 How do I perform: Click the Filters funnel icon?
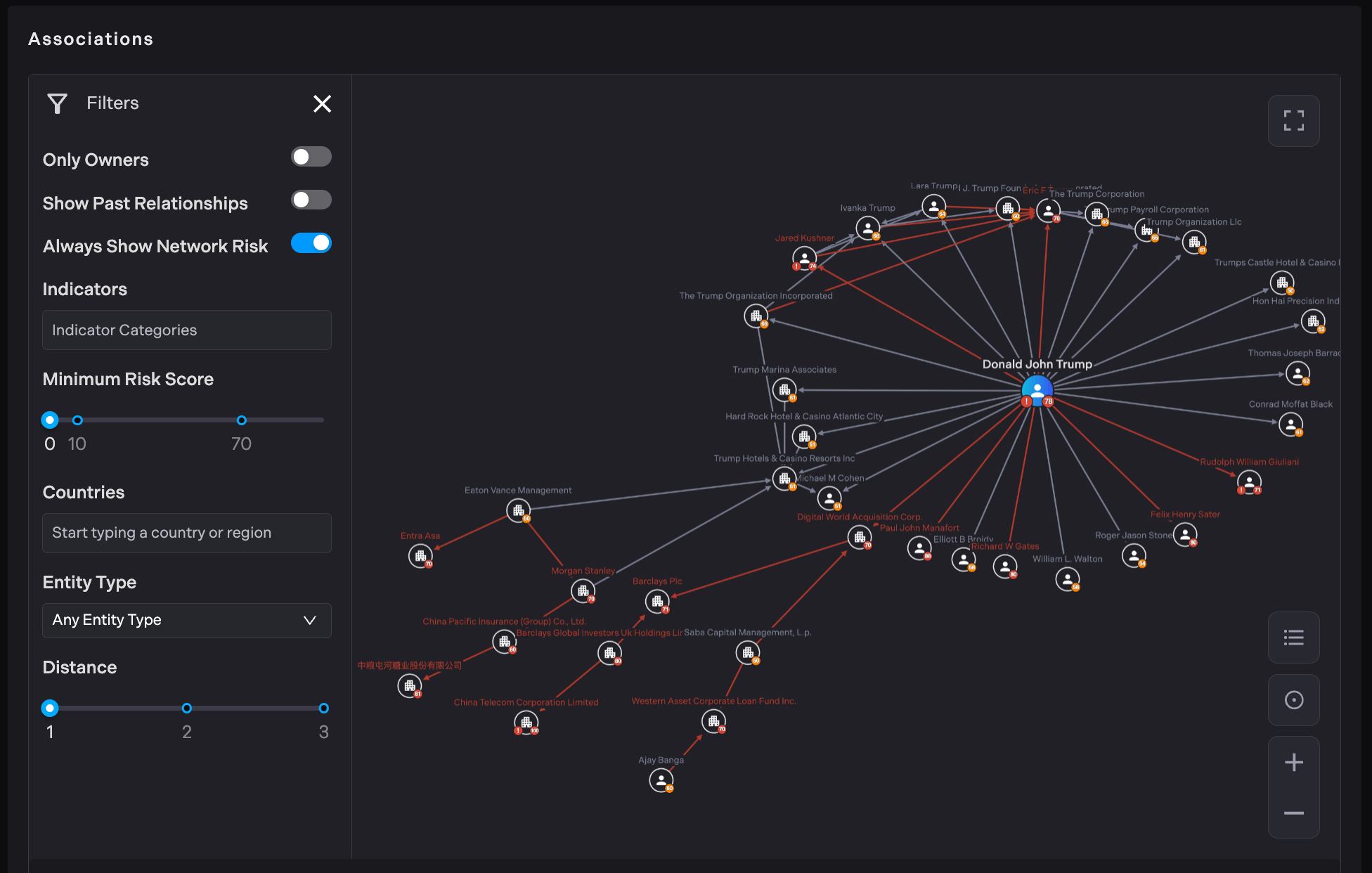tap(57, 103)
